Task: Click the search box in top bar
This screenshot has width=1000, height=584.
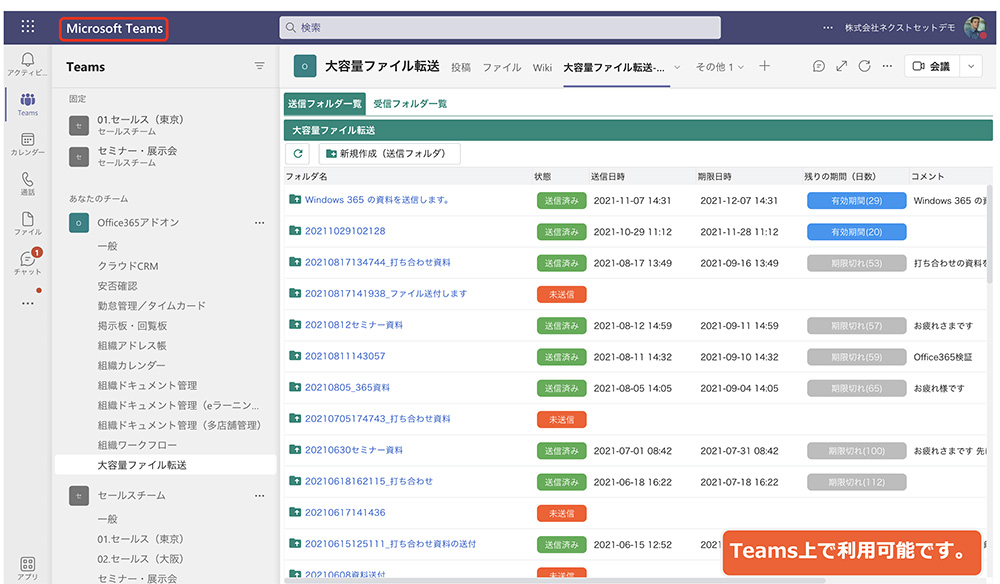Action: click(x=500, y=27)
